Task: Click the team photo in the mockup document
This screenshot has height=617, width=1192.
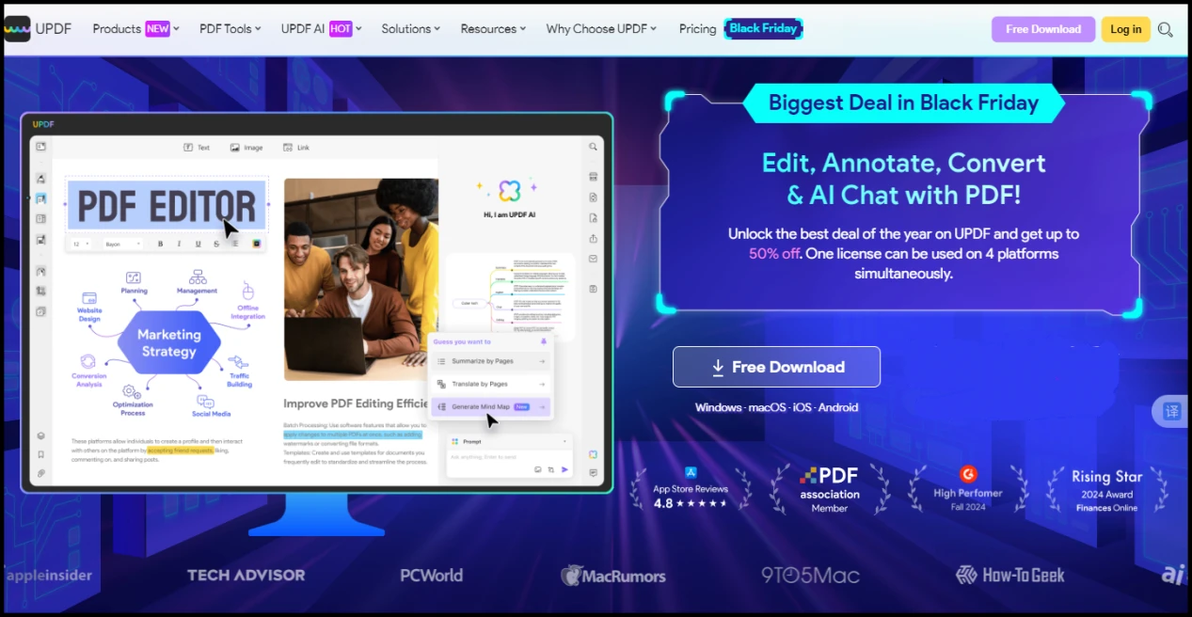Action: tap(361, 280)
